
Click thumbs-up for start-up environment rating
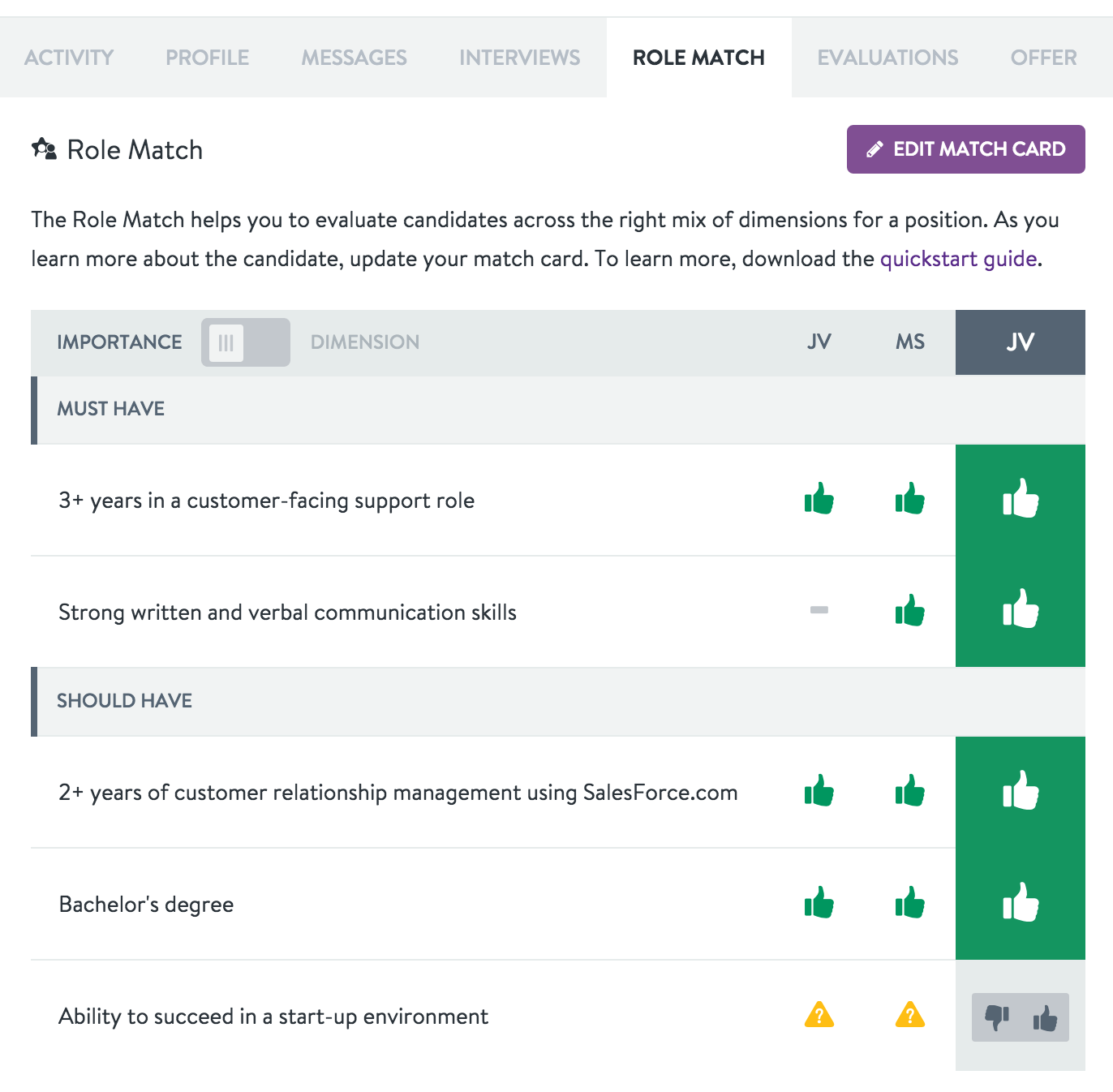(x=1045, y=1017)
